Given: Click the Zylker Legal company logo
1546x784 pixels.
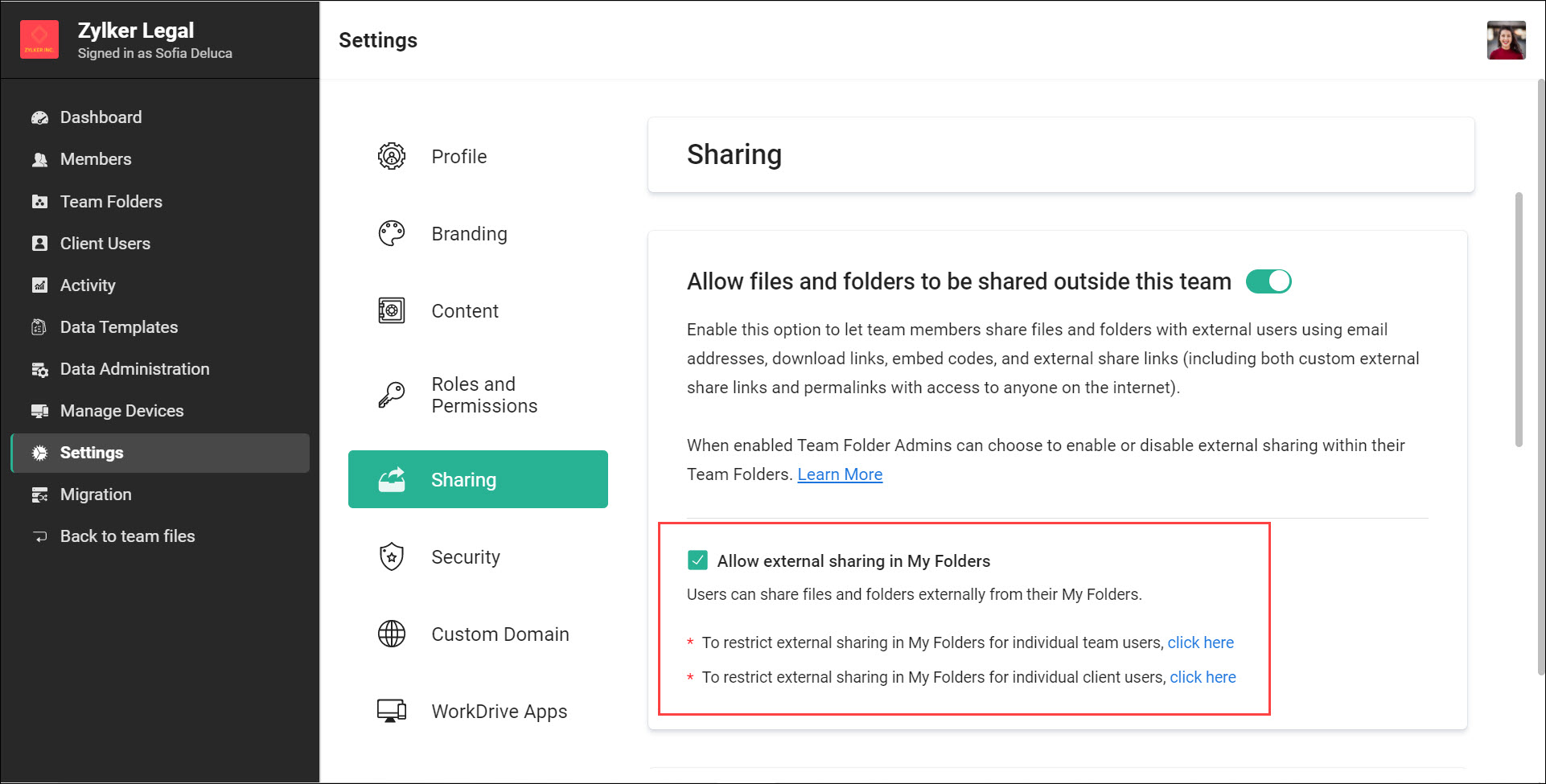Looking at the screenshot, I should click(39, 39).
